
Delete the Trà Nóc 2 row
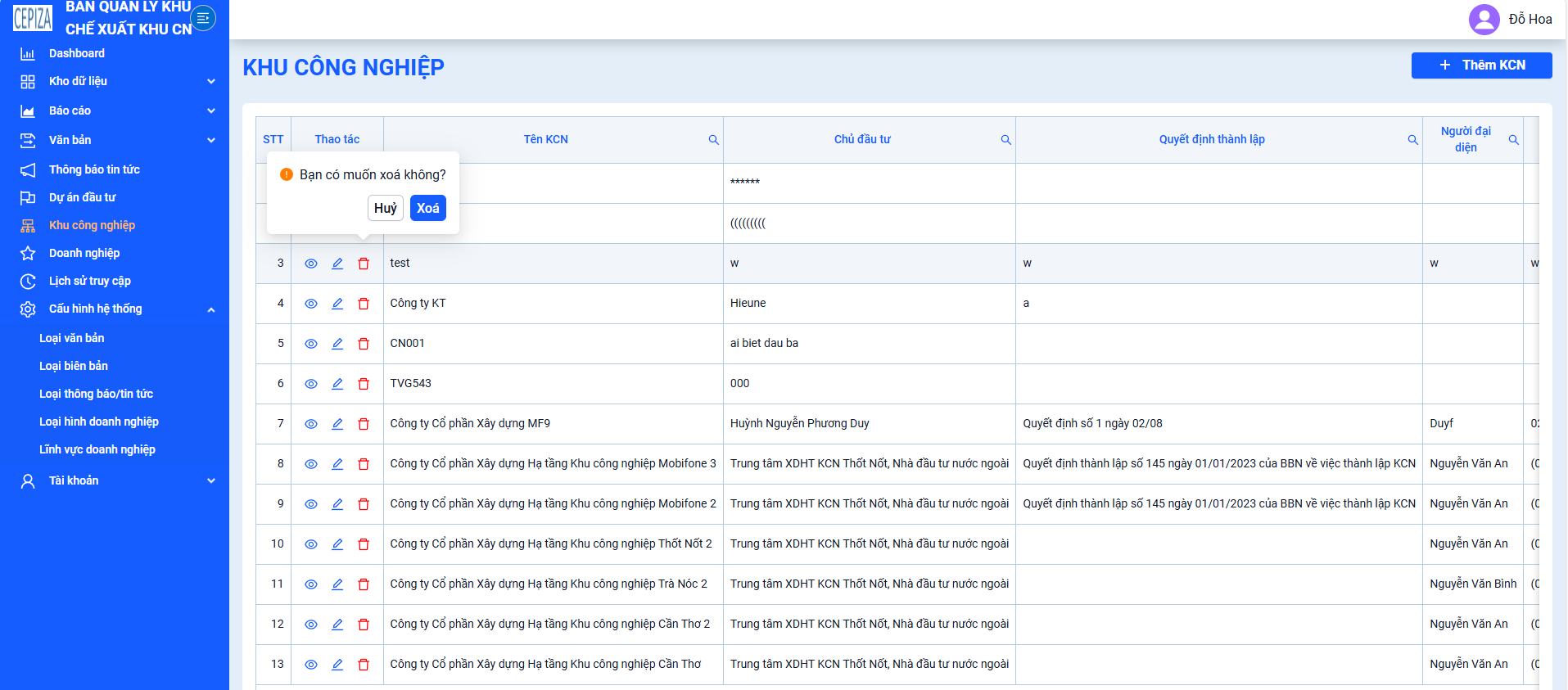click(x=364, y=584)
